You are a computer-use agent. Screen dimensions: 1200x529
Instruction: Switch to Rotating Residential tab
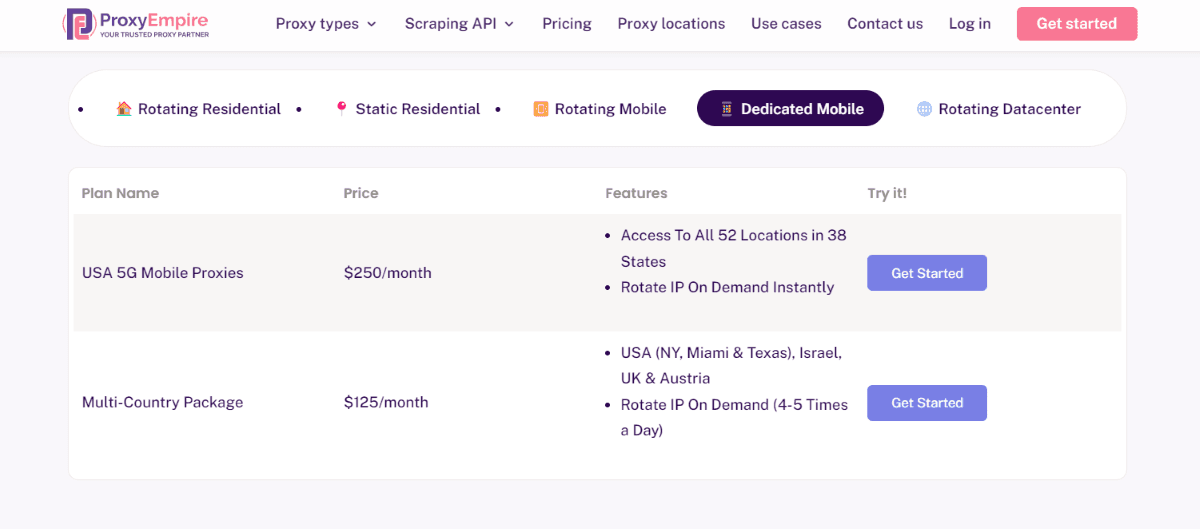[x=198, y=109]
